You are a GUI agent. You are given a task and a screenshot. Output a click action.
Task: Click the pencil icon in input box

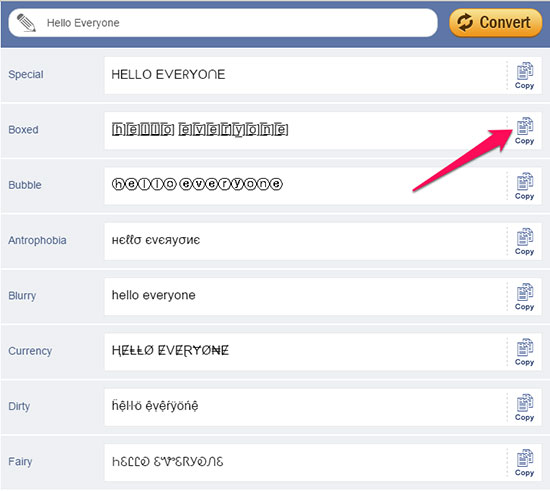coord(26,23)
